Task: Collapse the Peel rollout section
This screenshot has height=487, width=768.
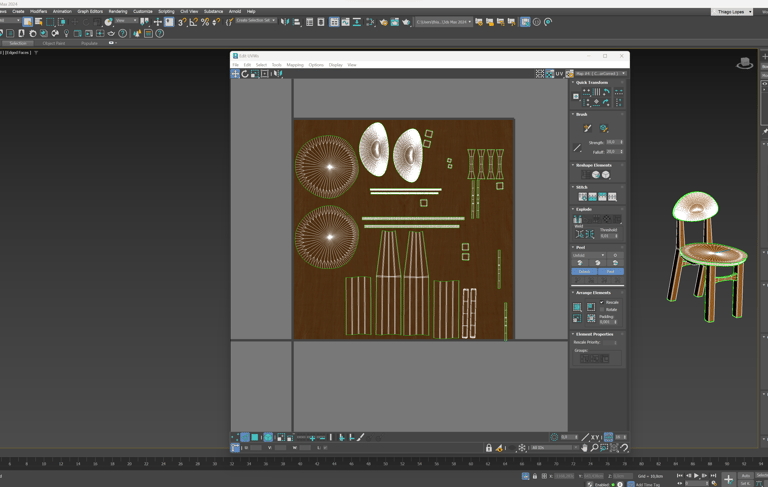Action: pyautogui.click(x=573, y=247)
